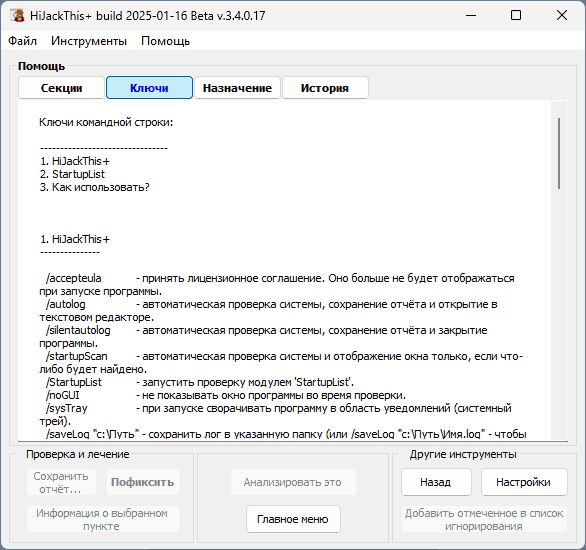Click the /silentautolog key text
Viewport: 586px width, 550px height.
coord(78,330)
